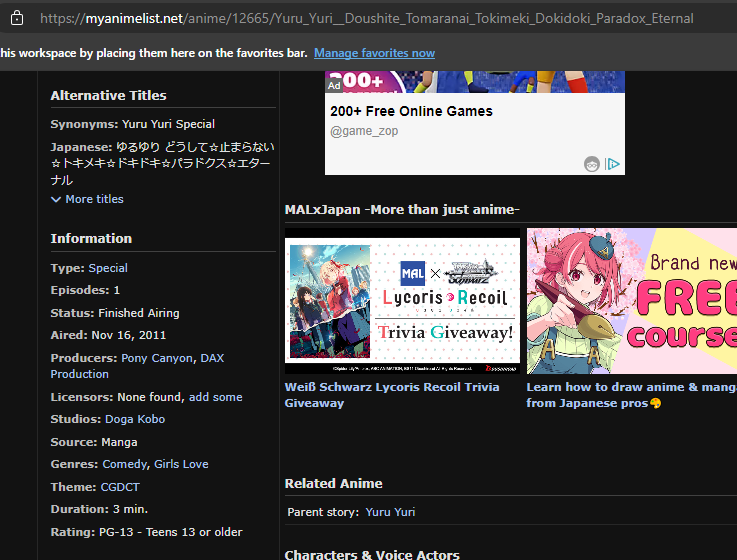Click the myanimelist.net URL address bar
The height and width of the screenshot is (560, 737).
[367, 18]
